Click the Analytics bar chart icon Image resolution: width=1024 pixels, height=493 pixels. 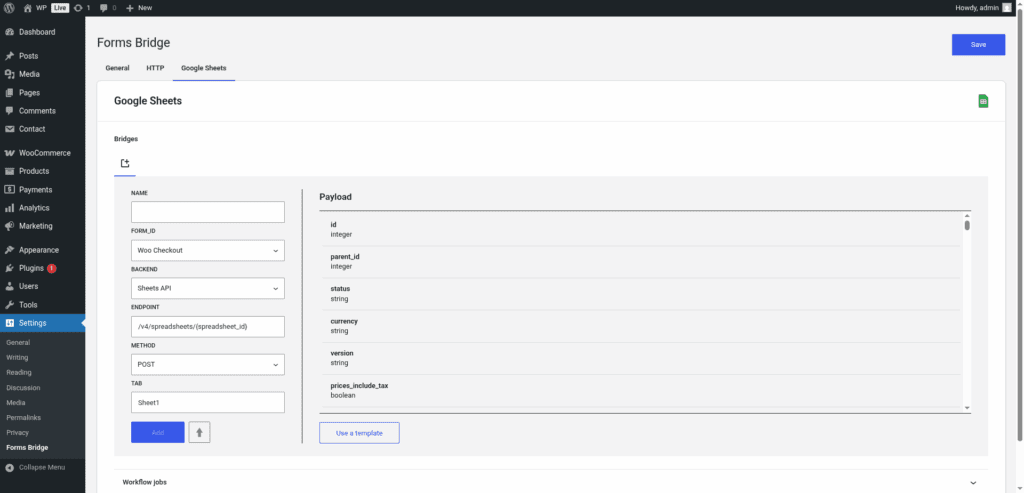click(x=9, y=208)
